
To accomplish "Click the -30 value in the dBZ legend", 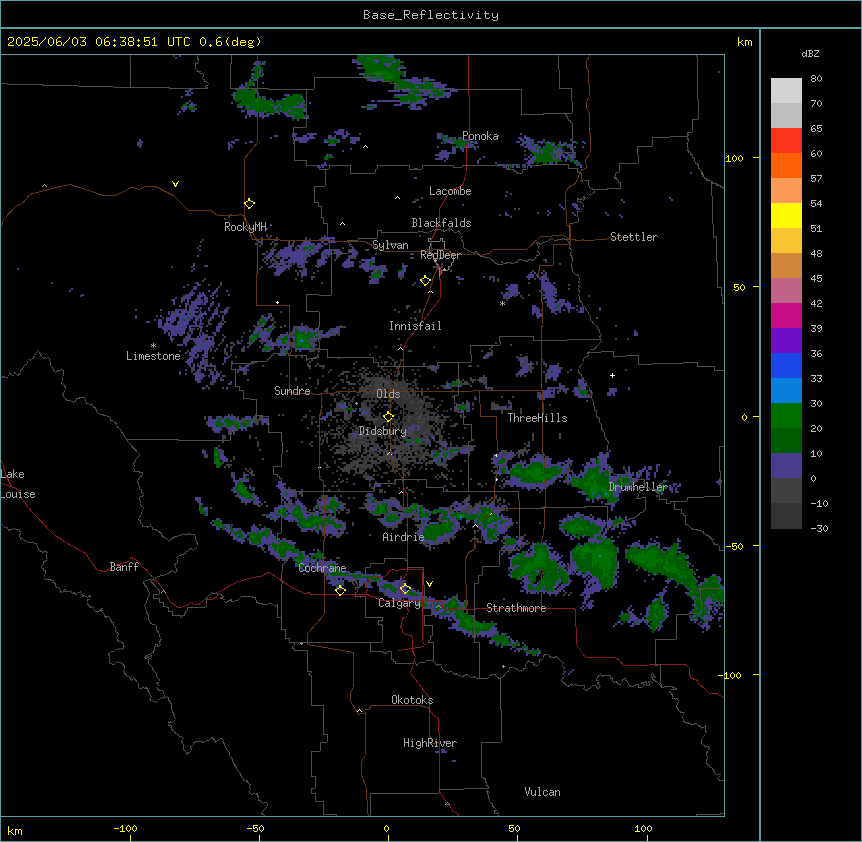I will pos(819,528).
